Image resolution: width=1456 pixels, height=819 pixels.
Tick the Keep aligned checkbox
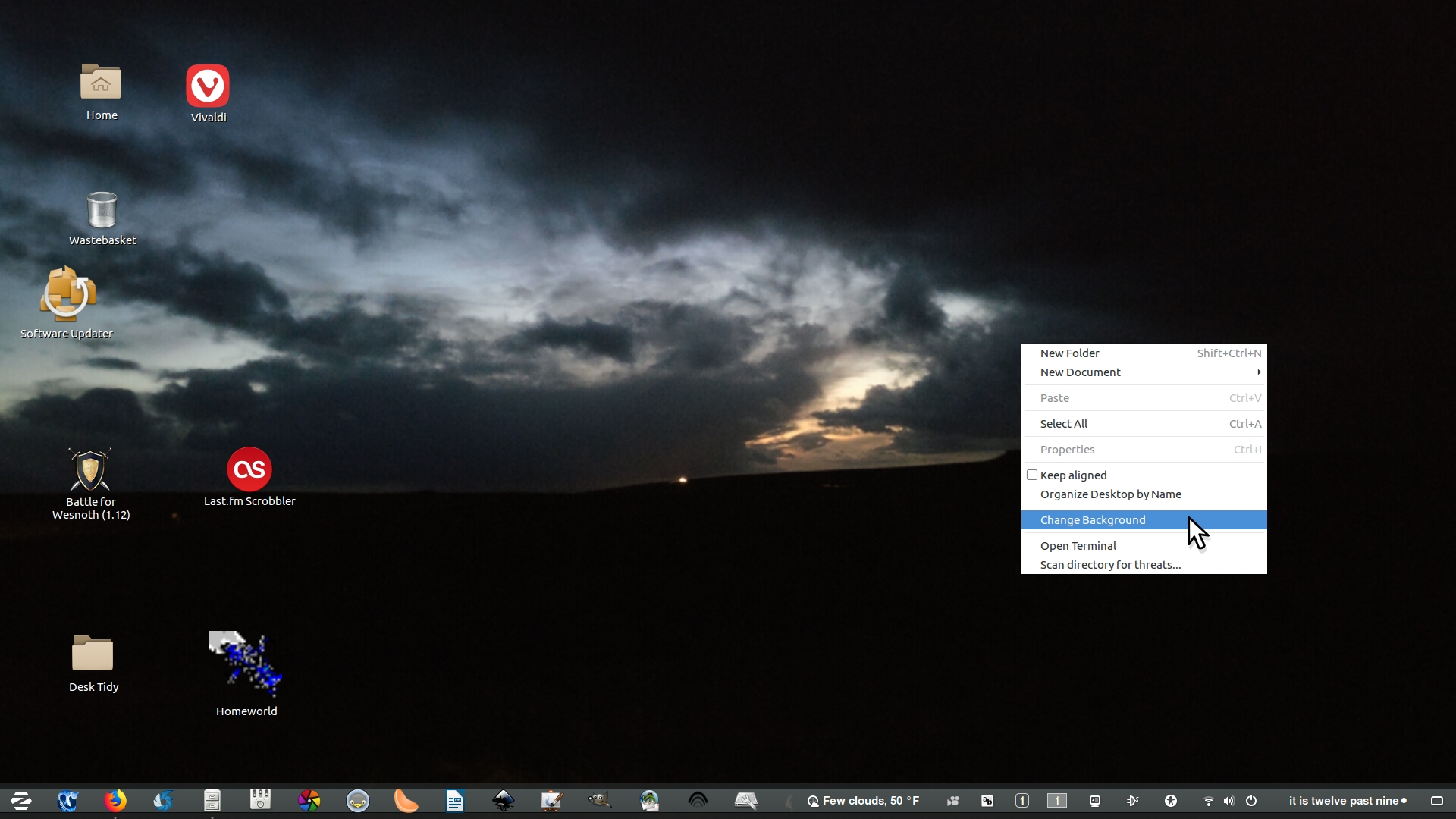1032,475
